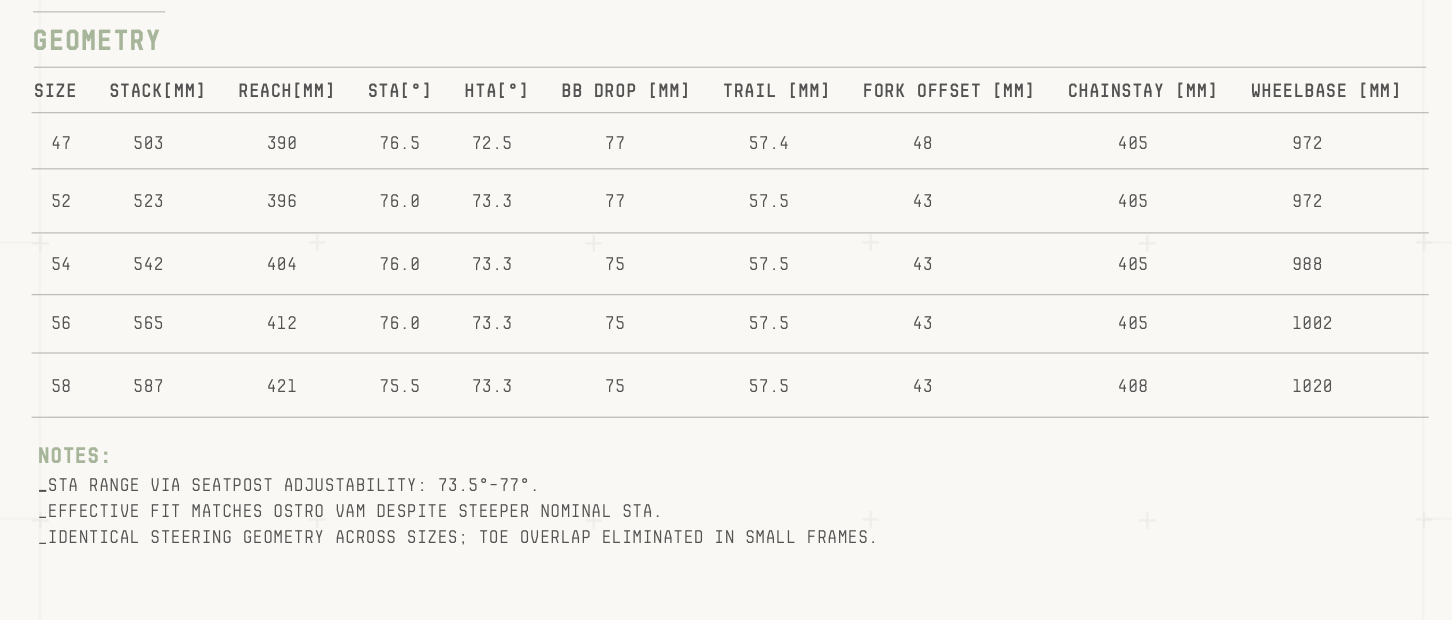Click the NOTES: heading
This screenshot has height=620, width=1452.
point(74,456)
